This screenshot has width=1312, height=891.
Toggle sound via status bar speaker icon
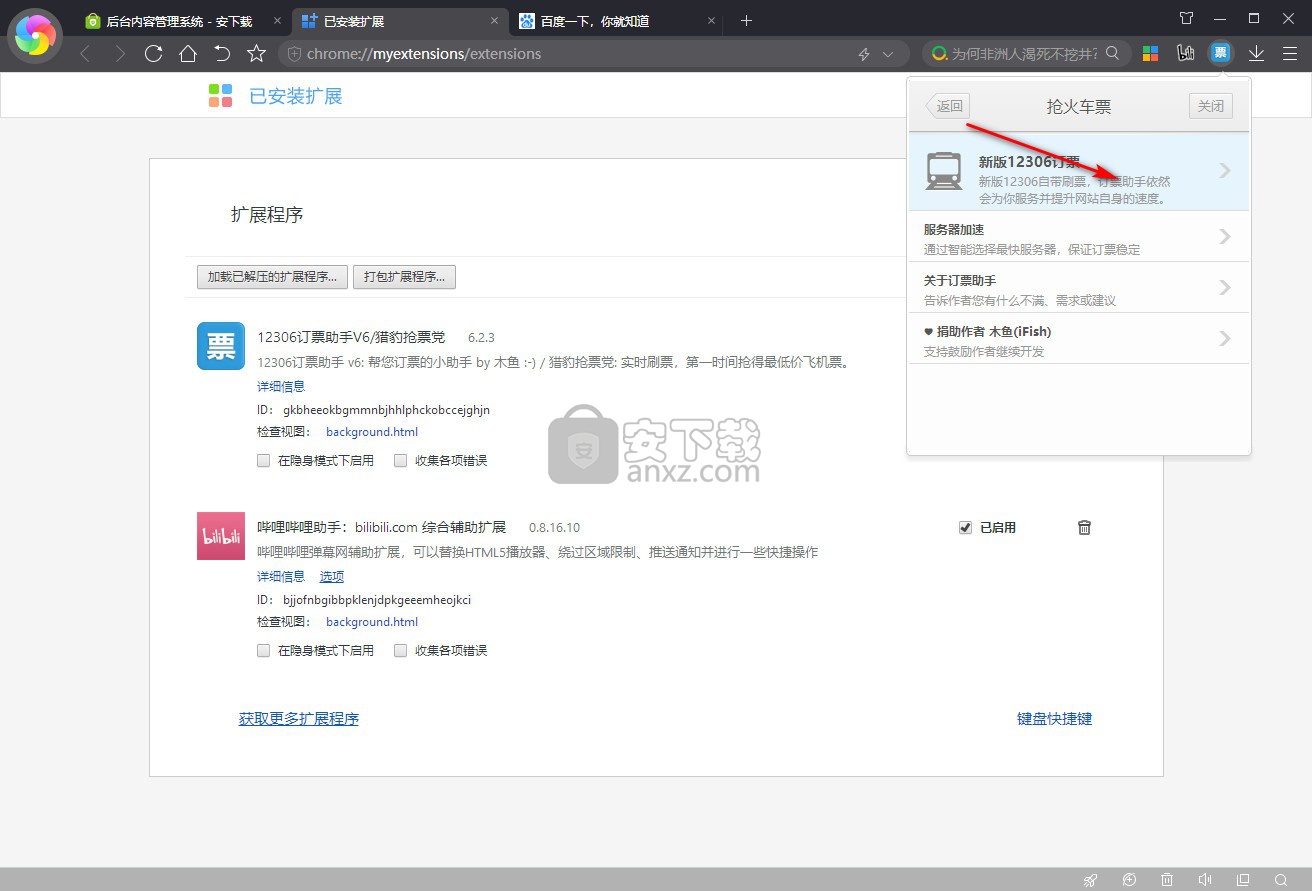click(1205, 880)
